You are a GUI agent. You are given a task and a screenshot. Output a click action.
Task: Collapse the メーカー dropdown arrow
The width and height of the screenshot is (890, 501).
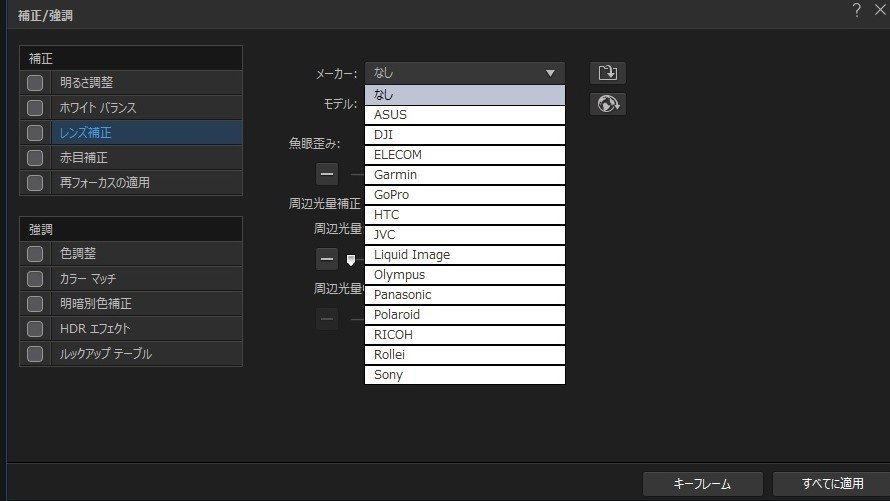click(x=550, y=73)
